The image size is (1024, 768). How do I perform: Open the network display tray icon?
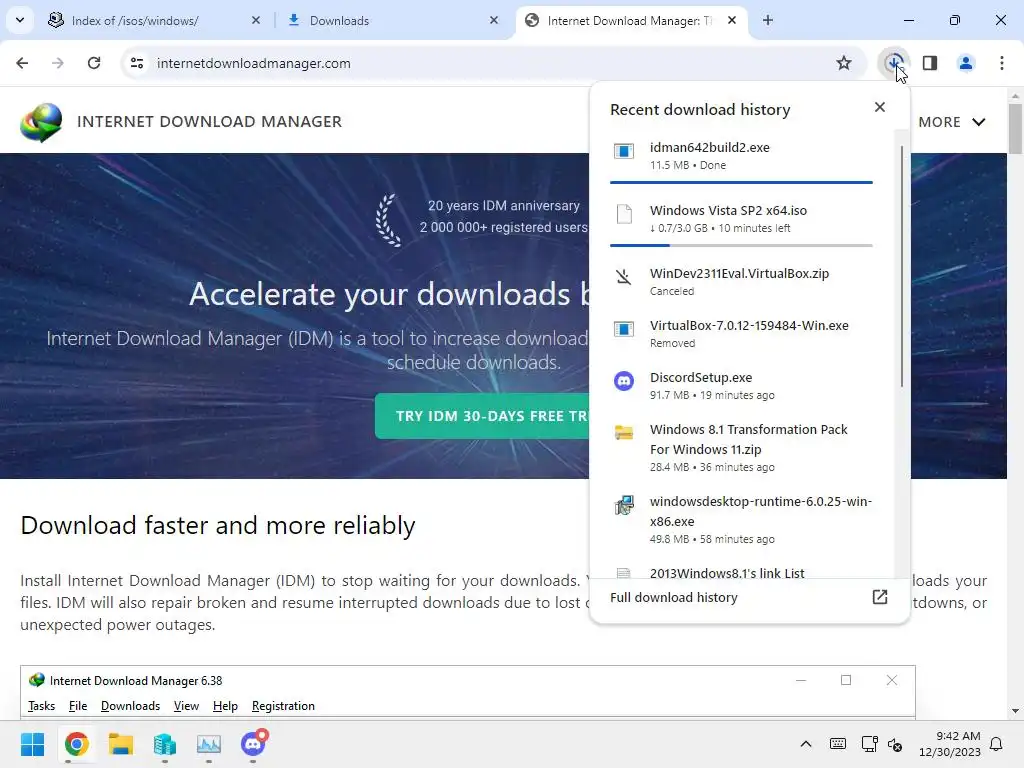point(869,744)
